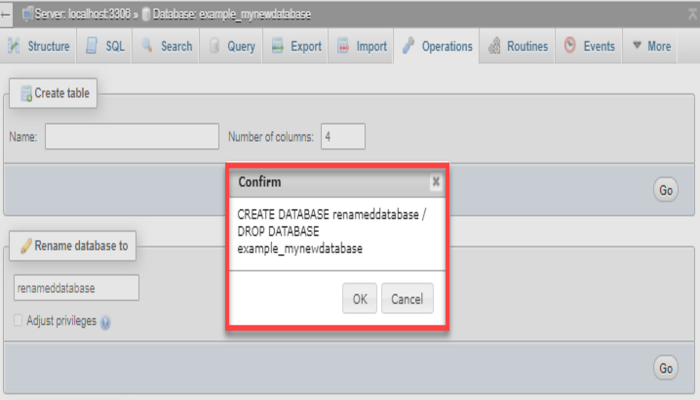Switch to the SQL tab
The image size is (700, 400).
(104, 46)
